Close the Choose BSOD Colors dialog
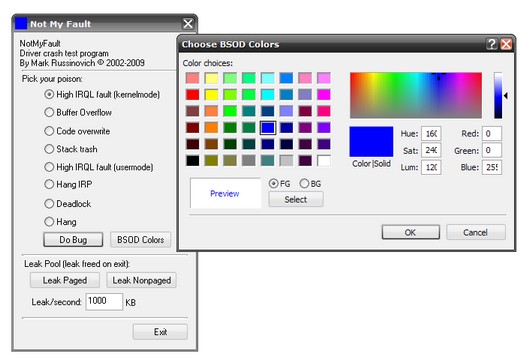Viewport: 530px width, 363px height. coord(506,44)
